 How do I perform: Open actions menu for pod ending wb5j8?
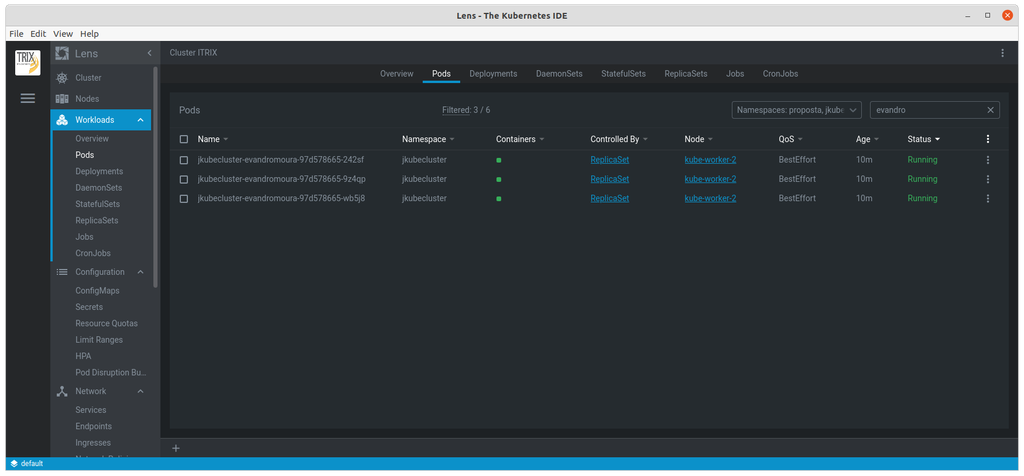click(x=987, y=198)
